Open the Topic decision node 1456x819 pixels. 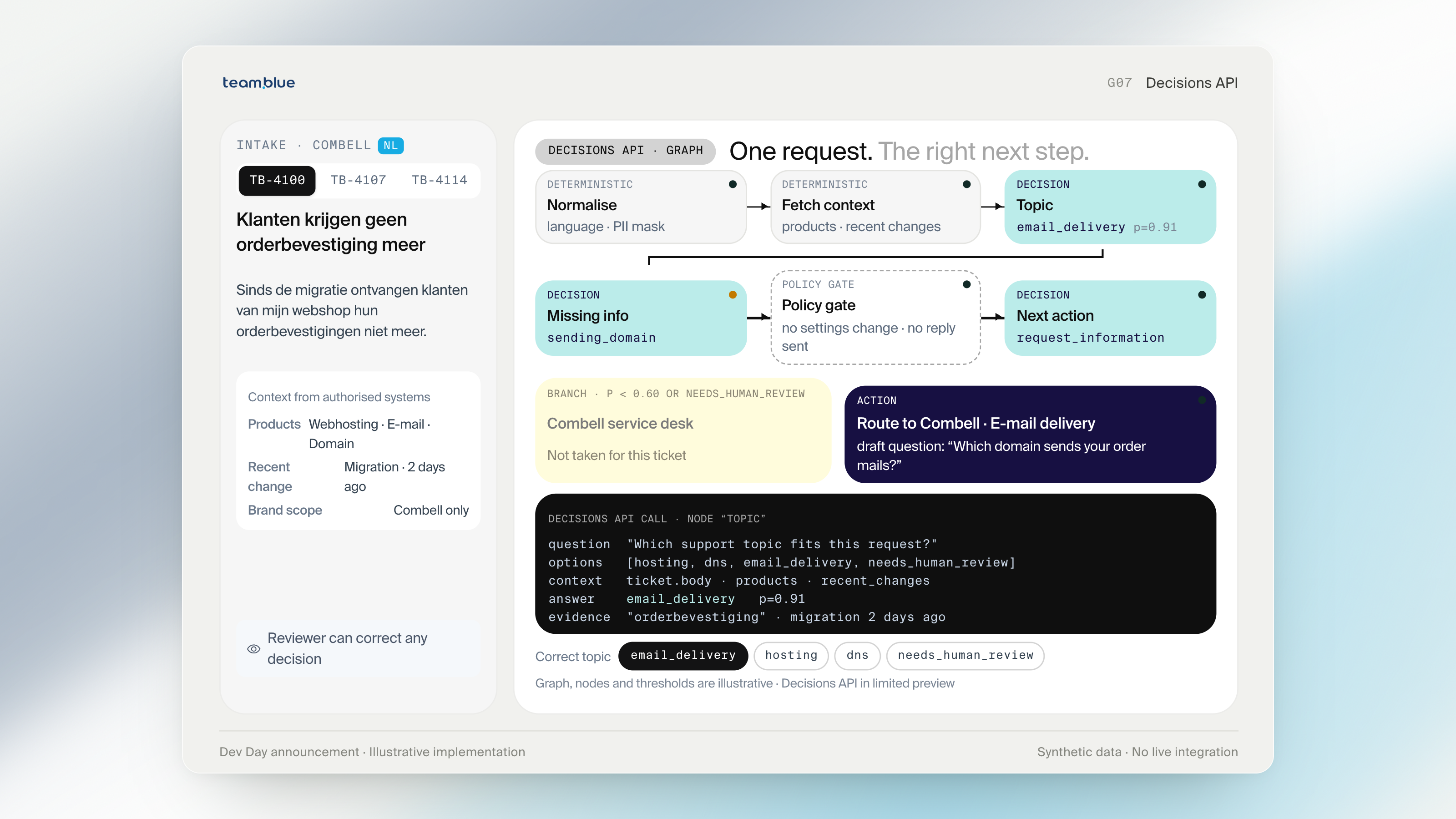click(x=1110, y=207)
